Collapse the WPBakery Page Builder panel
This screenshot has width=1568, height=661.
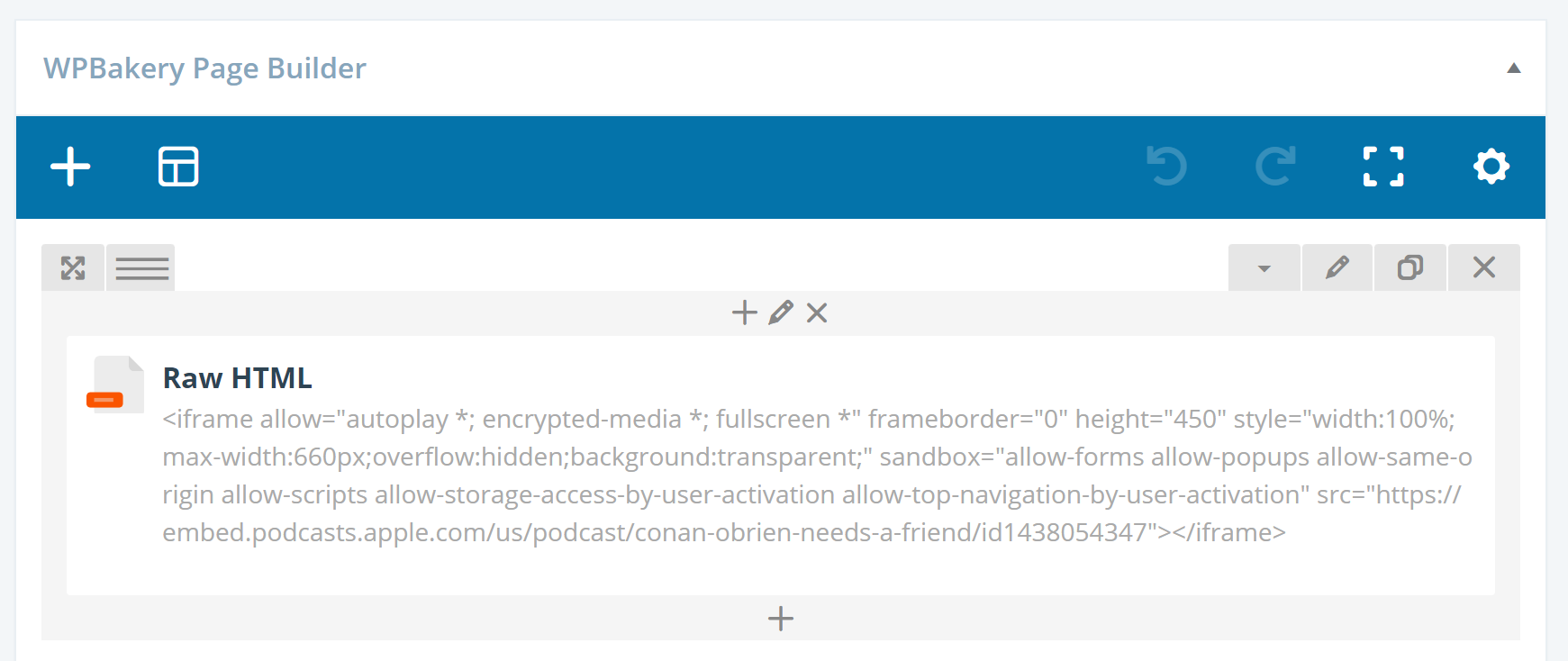point(1514,68)
